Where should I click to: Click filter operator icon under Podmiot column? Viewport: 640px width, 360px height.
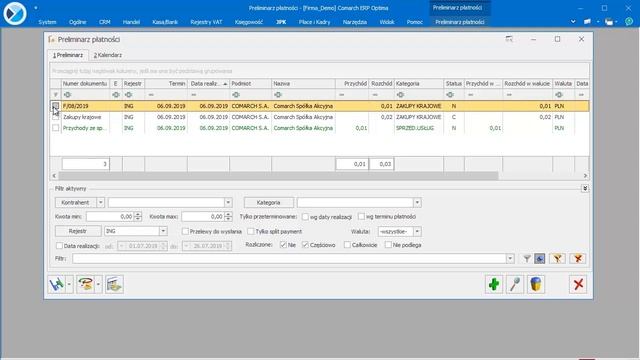pos(236,95)
